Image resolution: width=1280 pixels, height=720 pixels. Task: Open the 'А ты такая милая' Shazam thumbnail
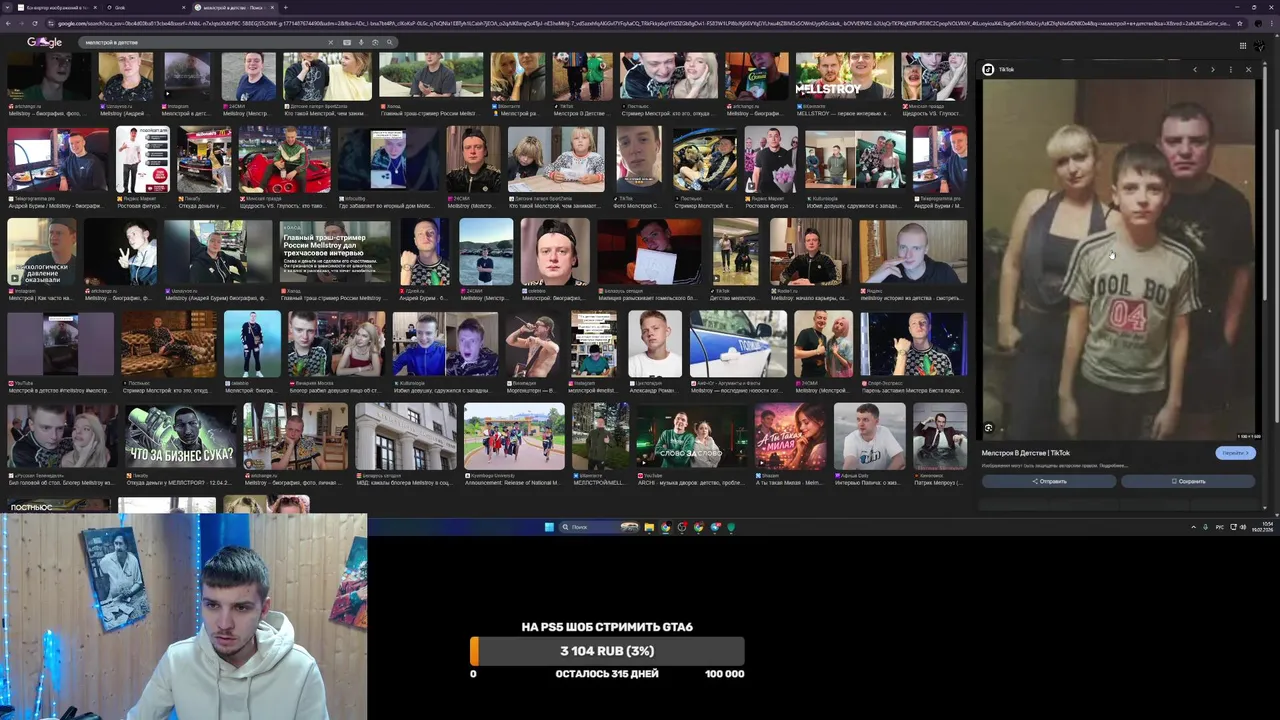(x=790, y=436)
